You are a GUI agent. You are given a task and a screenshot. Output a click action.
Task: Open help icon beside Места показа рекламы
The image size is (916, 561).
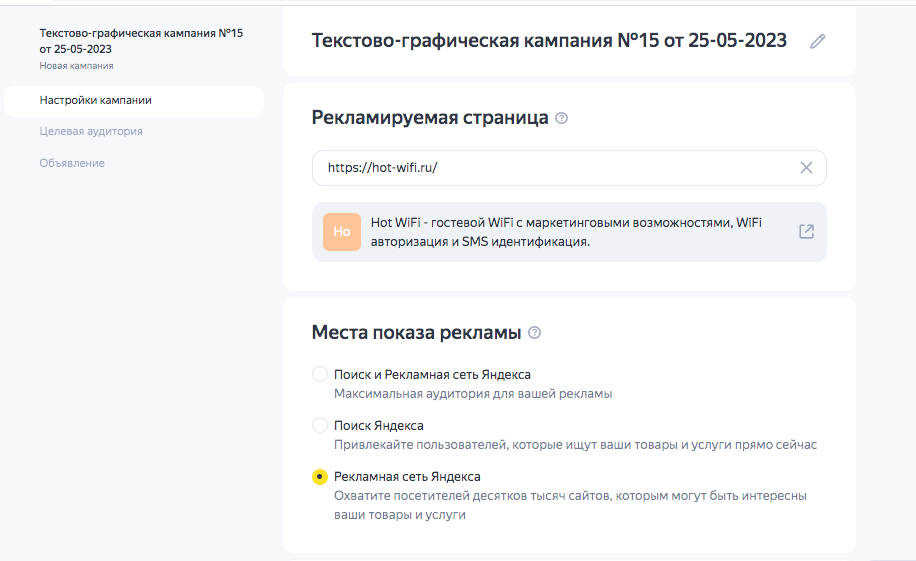(x=535, y=333)
